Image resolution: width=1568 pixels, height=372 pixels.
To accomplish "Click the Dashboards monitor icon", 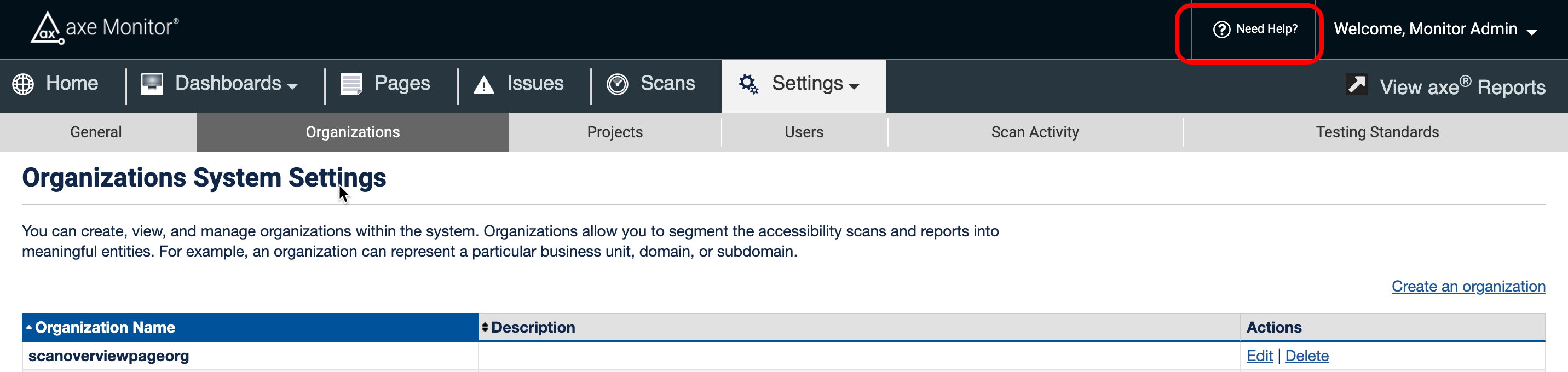I will [152, 84].
